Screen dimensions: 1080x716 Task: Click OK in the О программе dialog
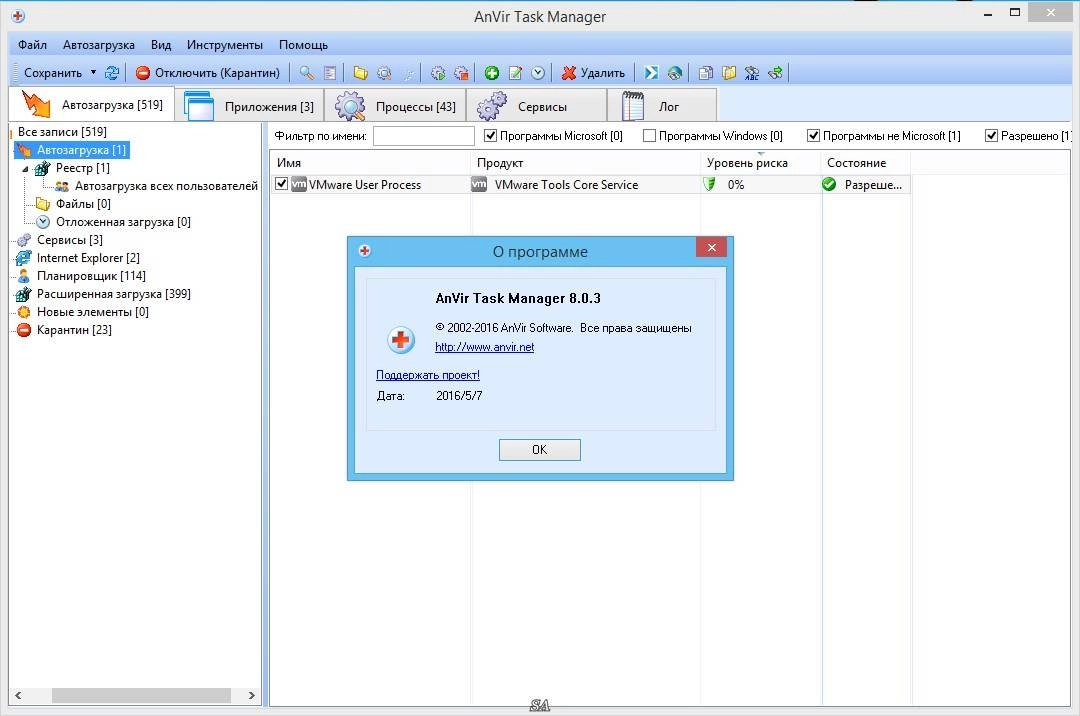click(539, 450)
